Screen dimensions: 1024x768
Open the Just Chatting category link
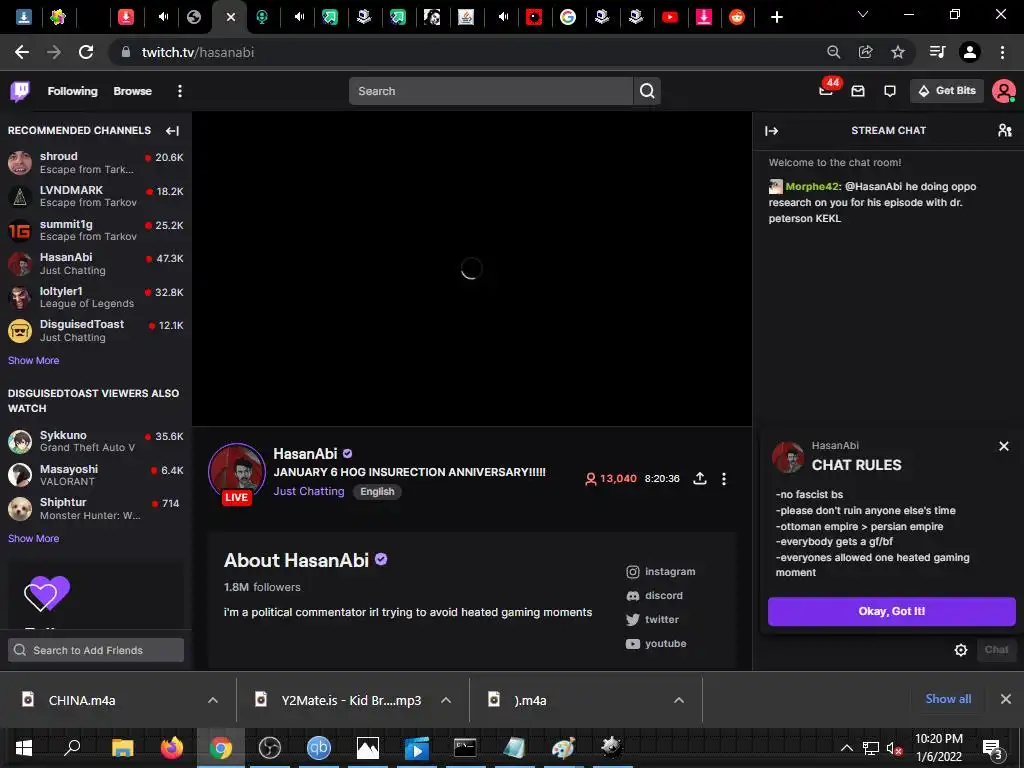(x=309, y=491)
